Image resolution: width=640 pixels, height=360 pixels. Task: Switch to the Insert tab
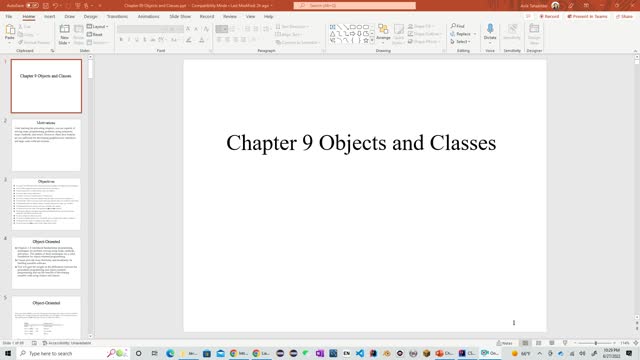coord(49,16)
